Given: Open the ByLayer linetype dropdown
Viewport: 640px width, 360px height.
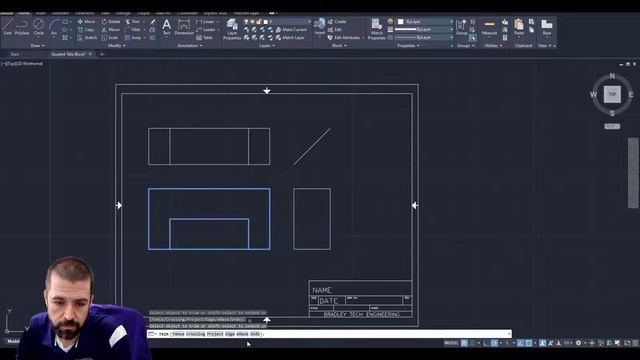Looking at the screenshot, I should point(424,37).
